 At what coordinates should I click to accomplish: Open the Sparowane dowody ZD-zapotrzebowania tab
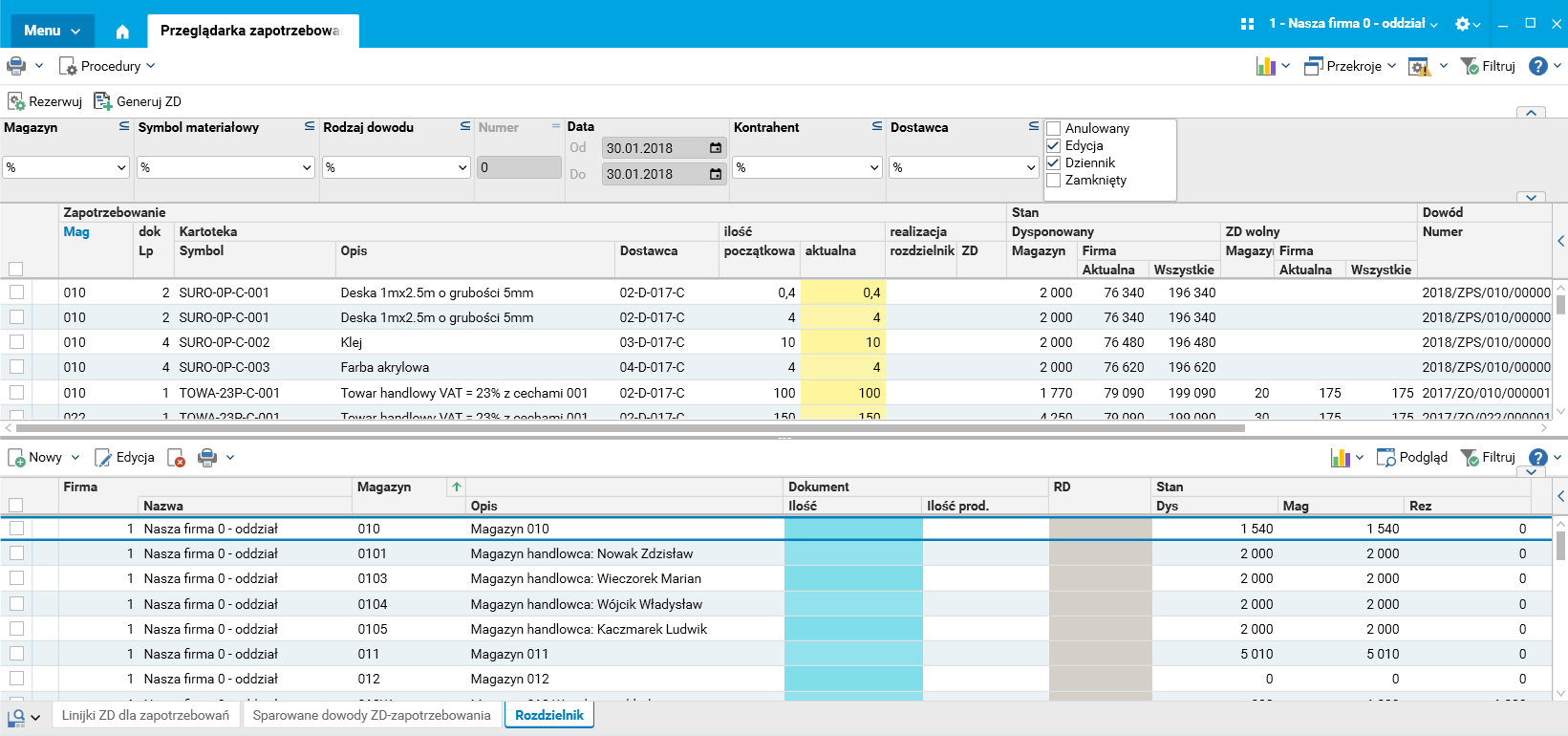372,715
